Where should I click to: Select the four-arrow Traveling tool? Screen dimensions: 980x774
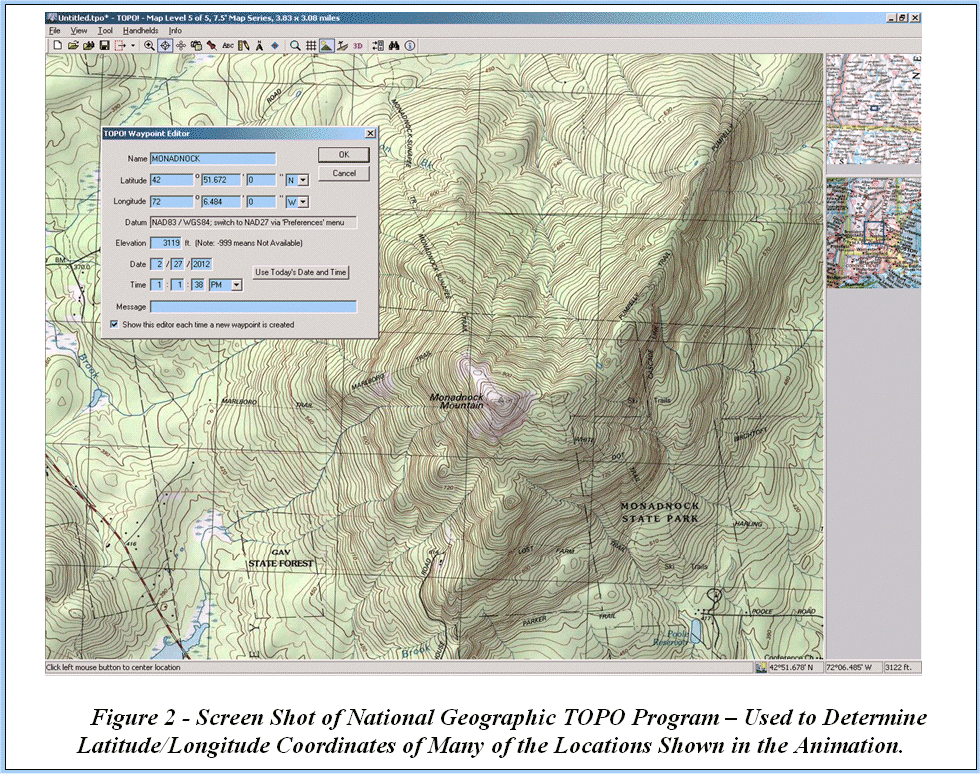coord(181,46)
